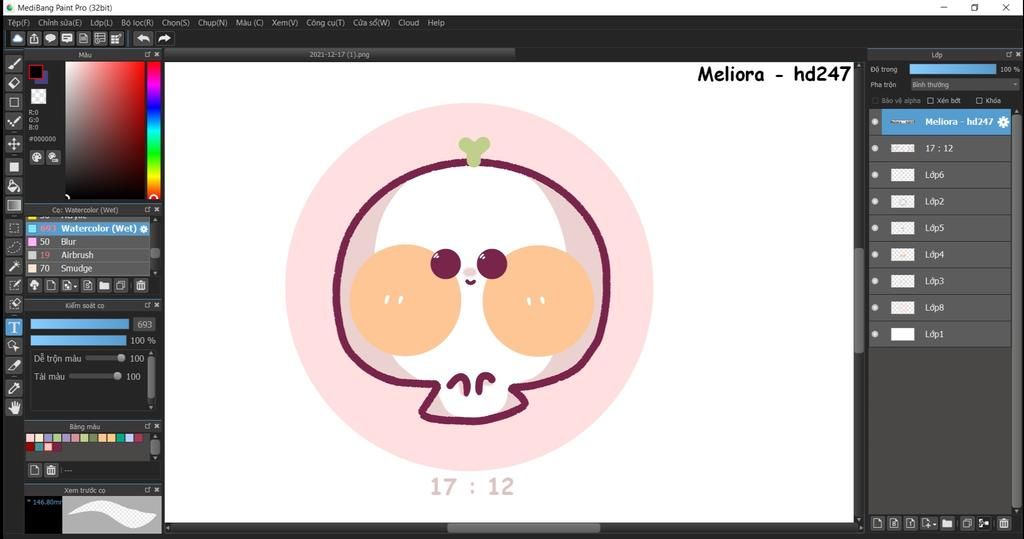The width and height of the screenshot is (1024, 539).
Task: Select the rectangular Select tool
Action: [x=14, y=228]
